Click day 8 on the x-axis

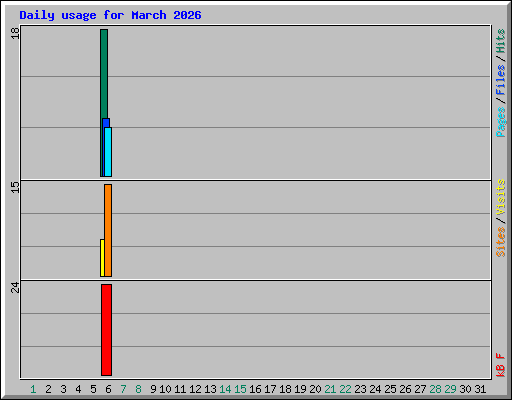(138, 389)
